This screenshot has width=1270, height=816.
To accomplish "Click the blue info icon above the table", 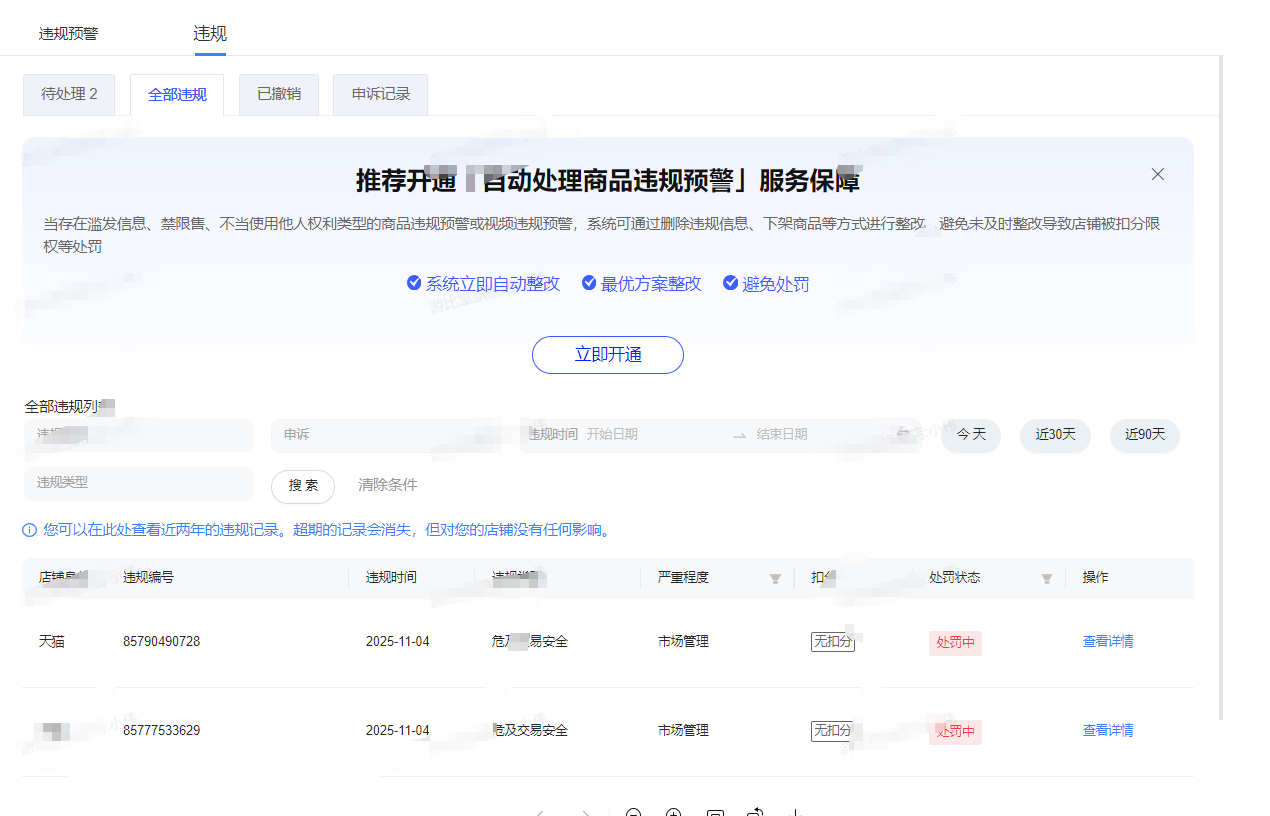I will [30, 530].
